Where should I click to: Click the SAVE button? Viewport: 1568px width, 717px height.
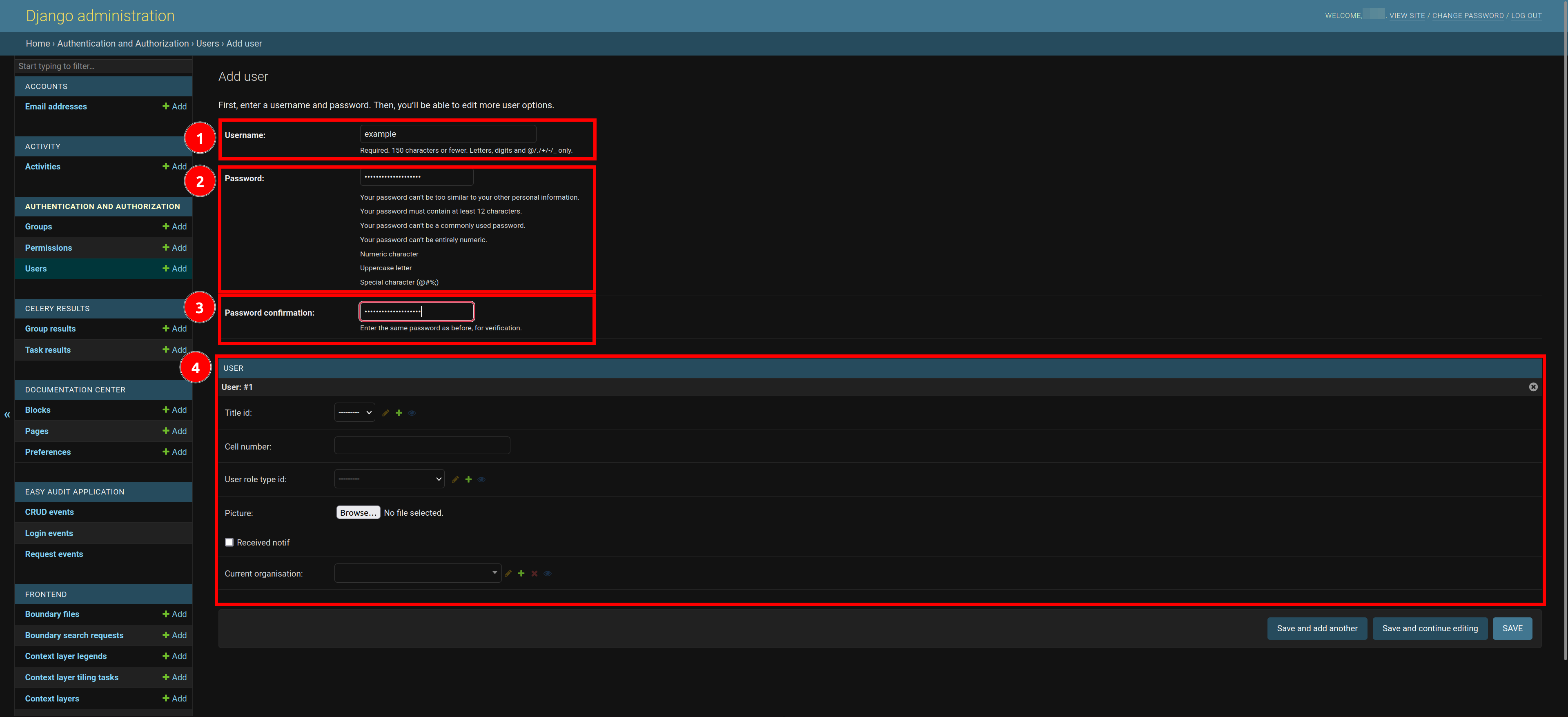[1512, 629]
